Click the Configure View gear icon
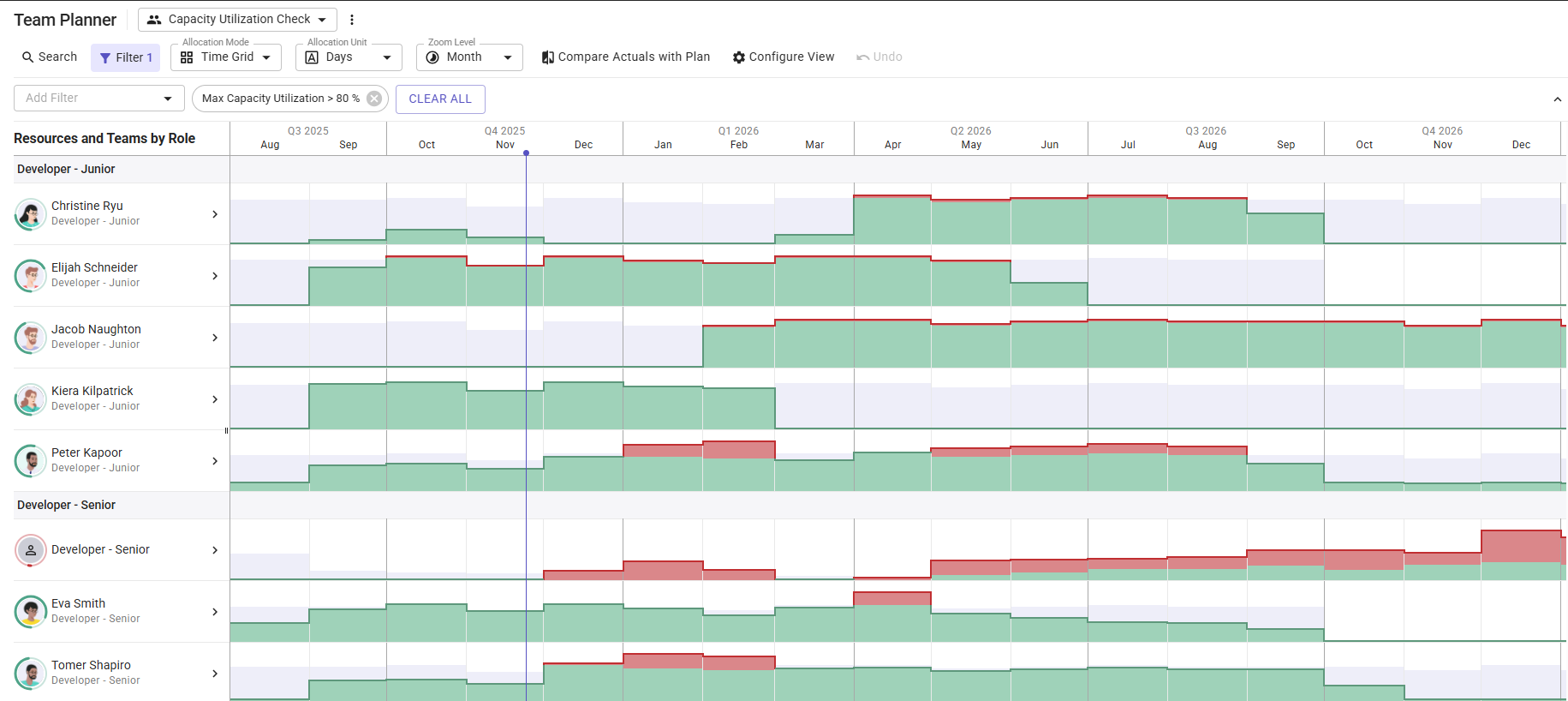This screenshot has height=701, width=1568. click(738, 57)
